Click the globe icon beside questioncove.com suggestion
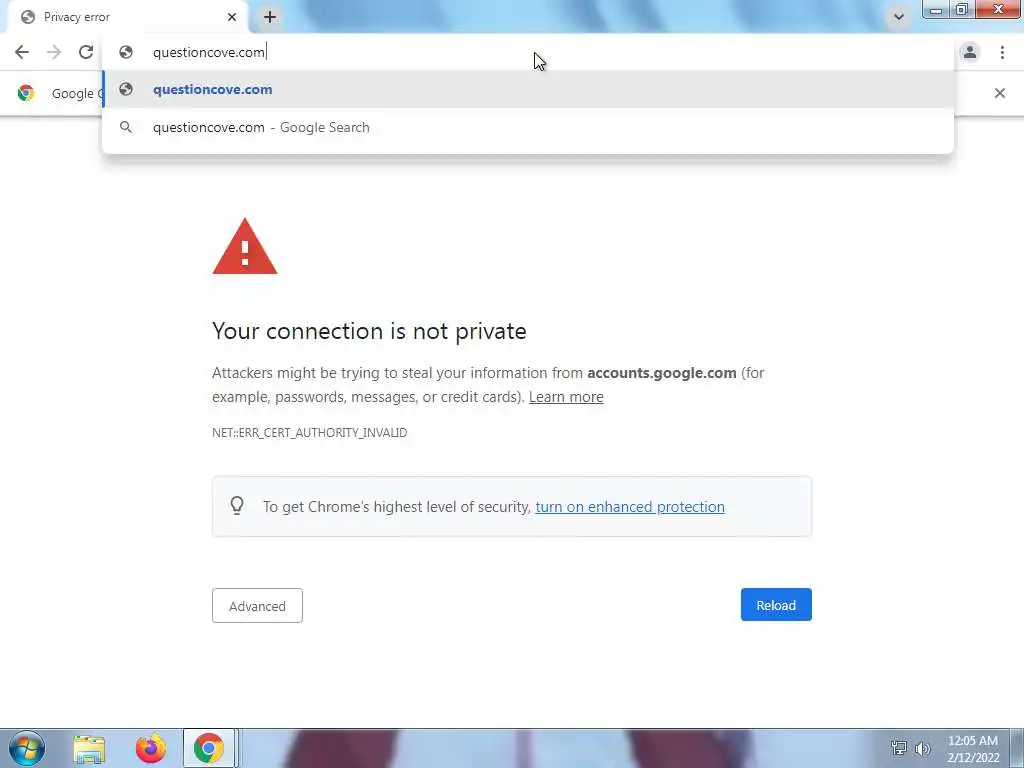1024x768 pixels. 126,89
